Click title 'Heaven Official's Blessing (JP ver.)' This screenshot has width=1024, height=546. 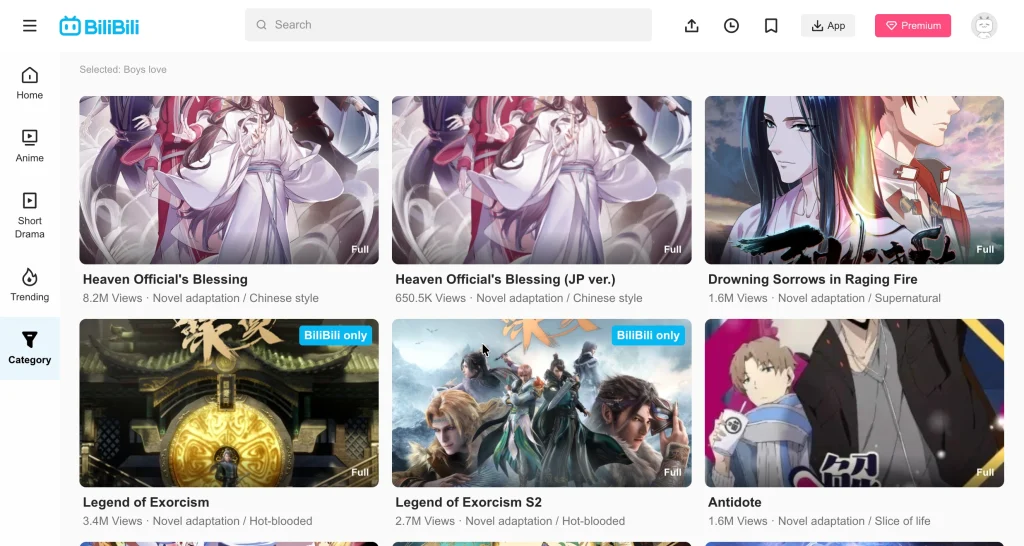(x=505, y=280)
